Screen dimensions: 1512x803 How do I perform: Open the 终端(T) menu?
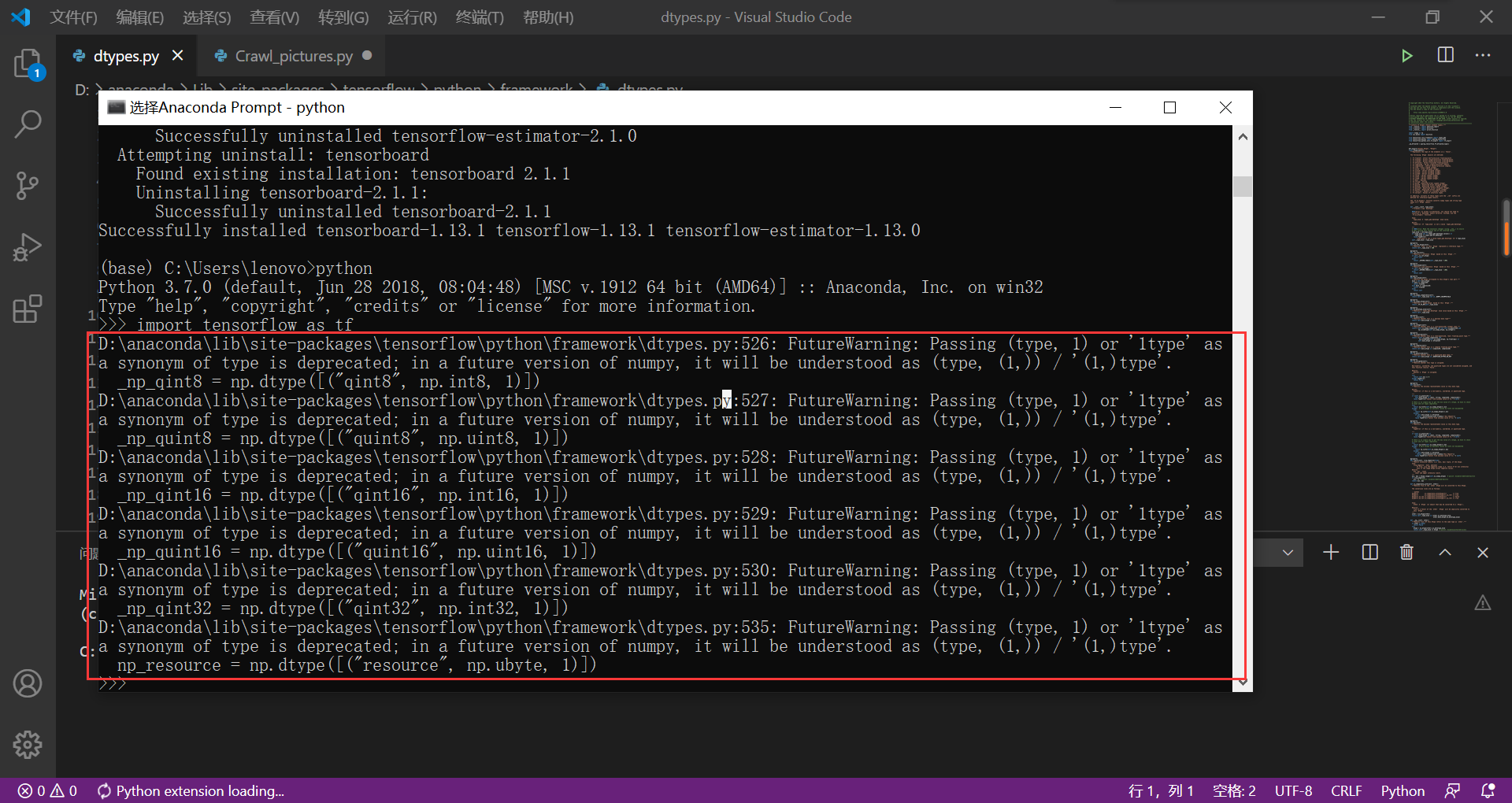coord(480,17)
